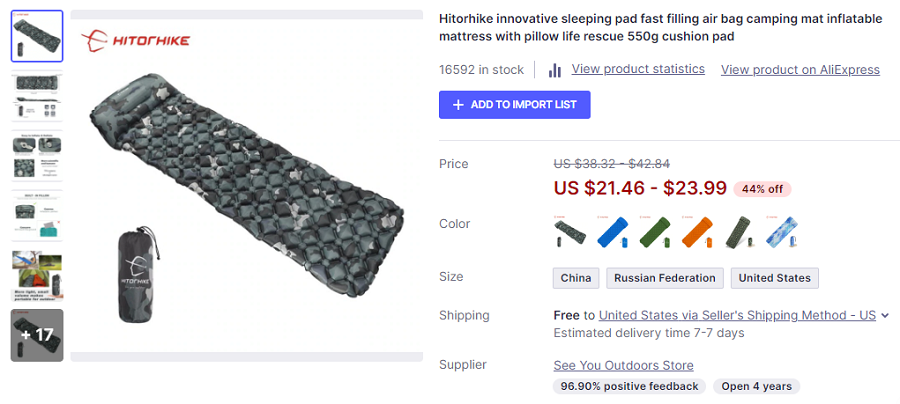Click the product statistics bar chart icon
The width and height of the screenshot is (900, 404).
pyautogui.click(x=555, y=70)
